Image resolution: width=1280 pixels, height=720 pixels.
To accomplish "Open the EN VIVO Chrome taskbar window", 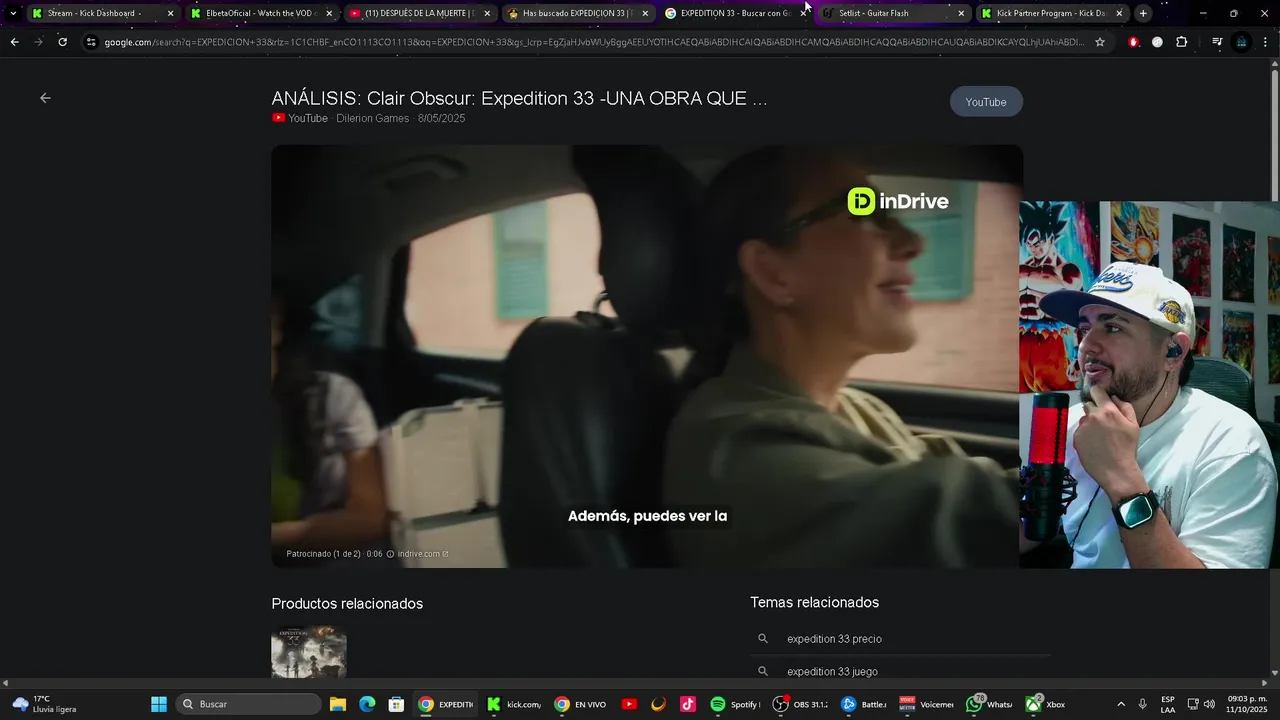I will click(581, 704).
